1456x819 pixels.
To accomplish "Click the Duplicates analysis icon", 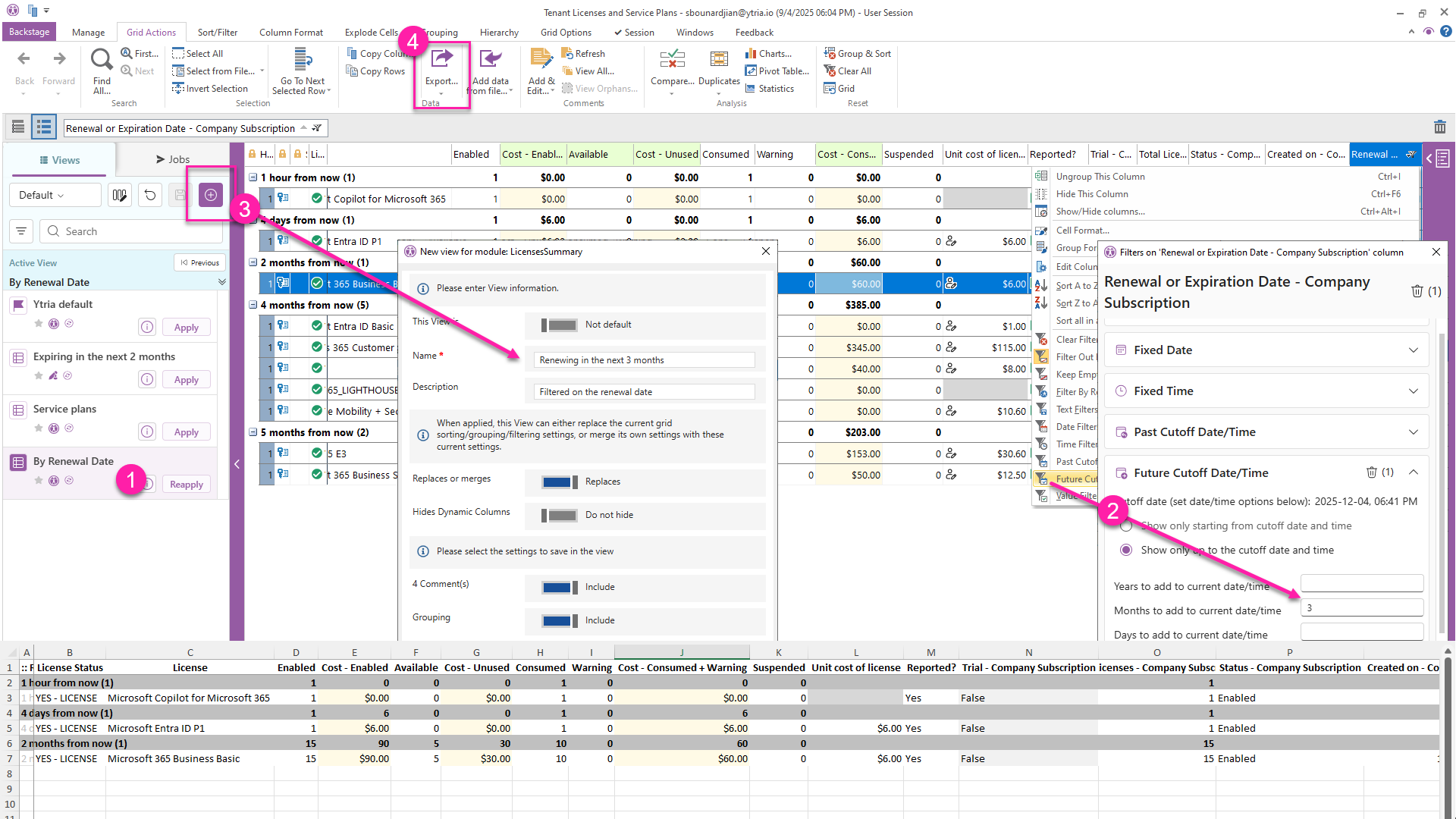I will click(718, 61).
